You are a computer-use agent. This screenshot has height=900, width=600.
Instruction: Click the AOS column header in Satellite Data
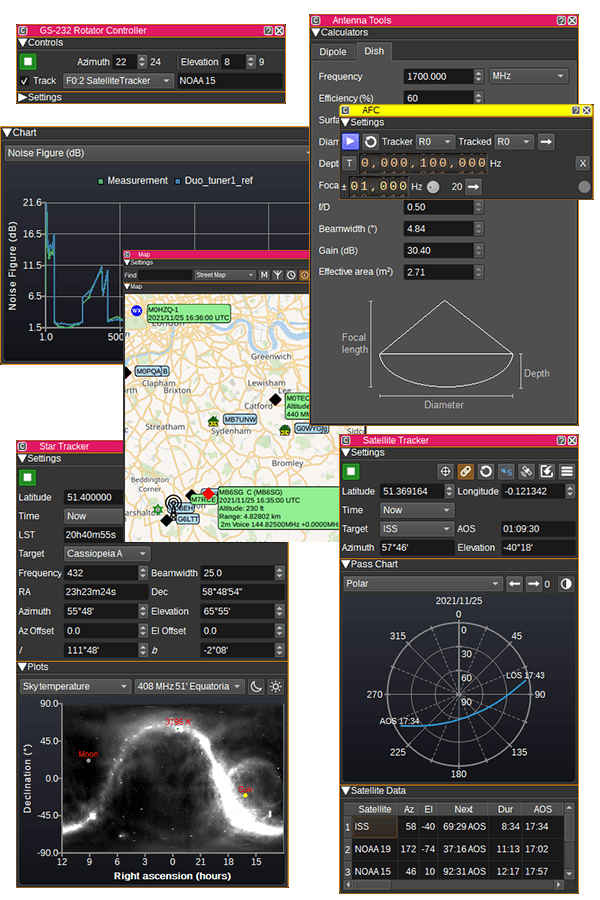click(543, 809)
